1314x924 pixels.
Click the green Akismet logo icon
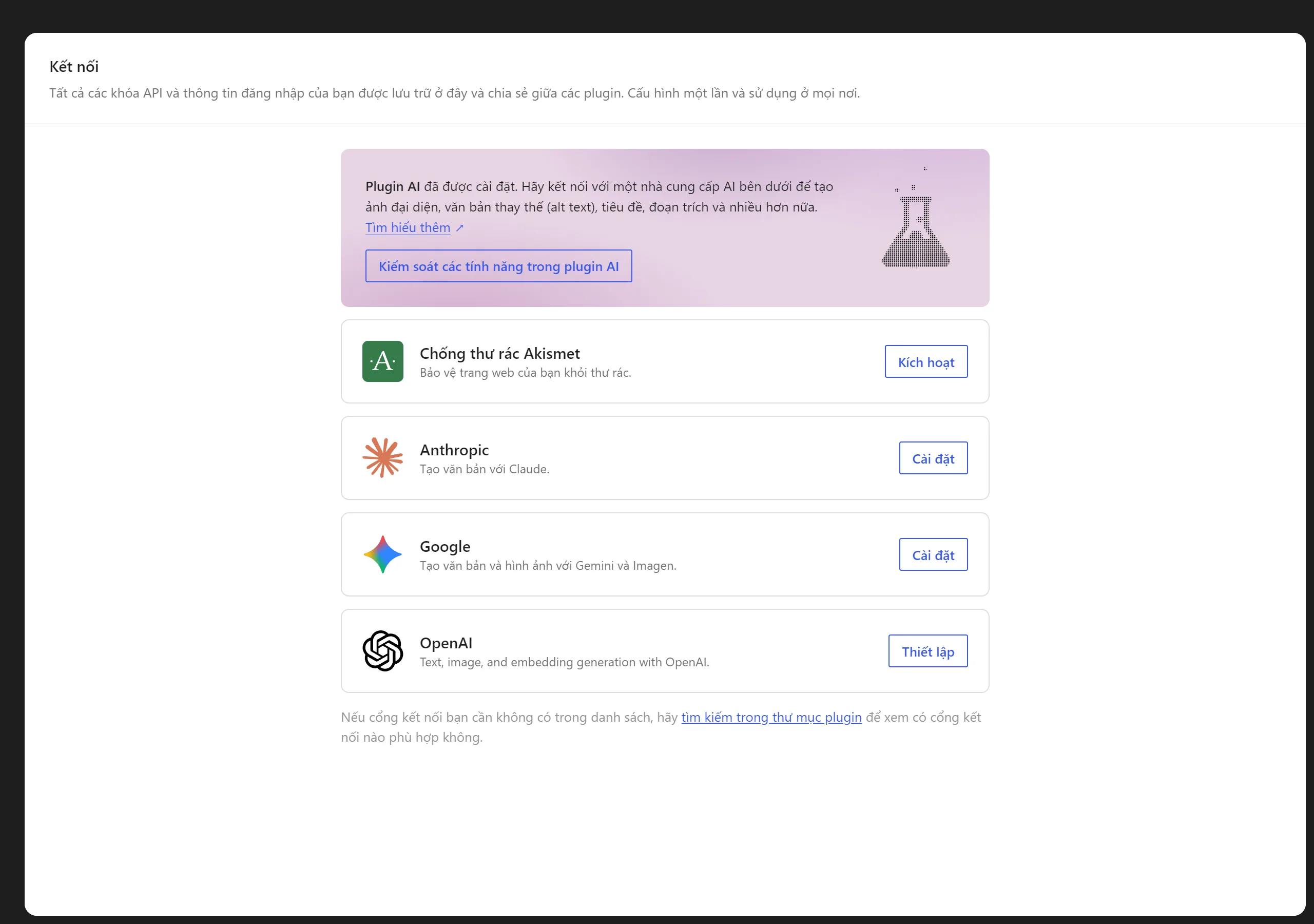(382, 361)
